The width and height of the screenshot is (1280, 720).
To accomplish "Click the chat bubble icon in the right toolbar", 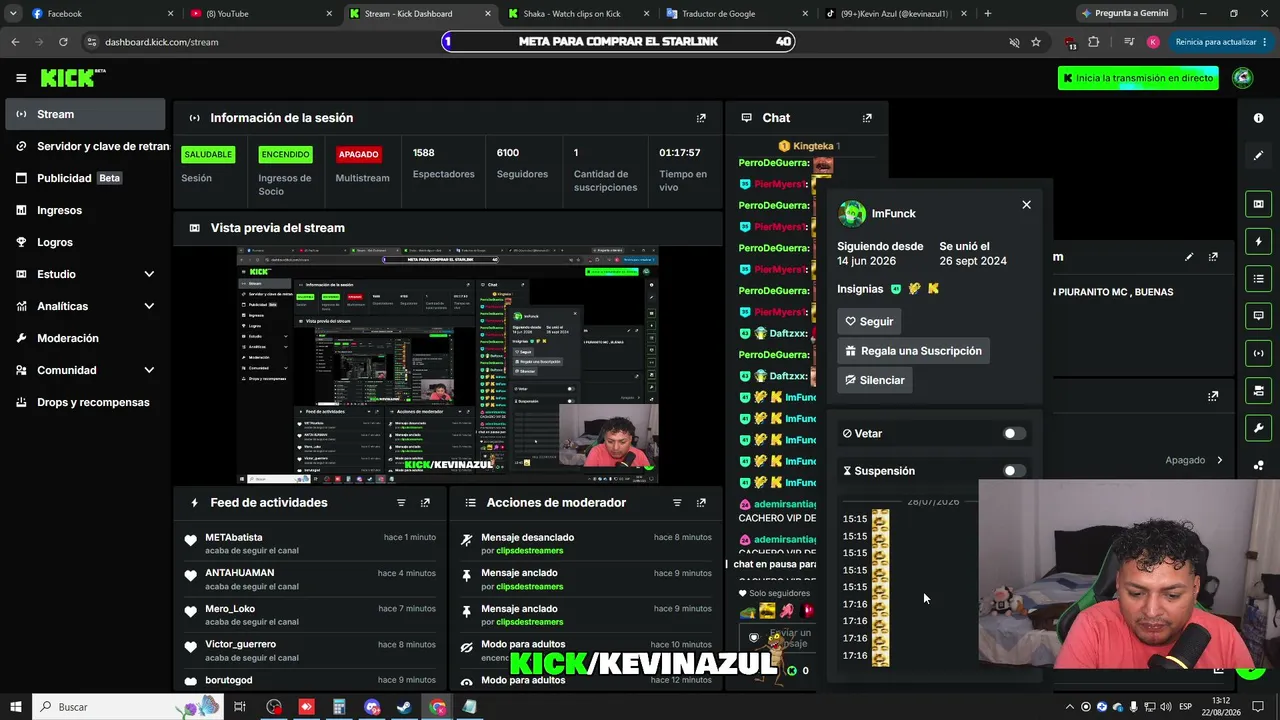I will (1258, 316).
